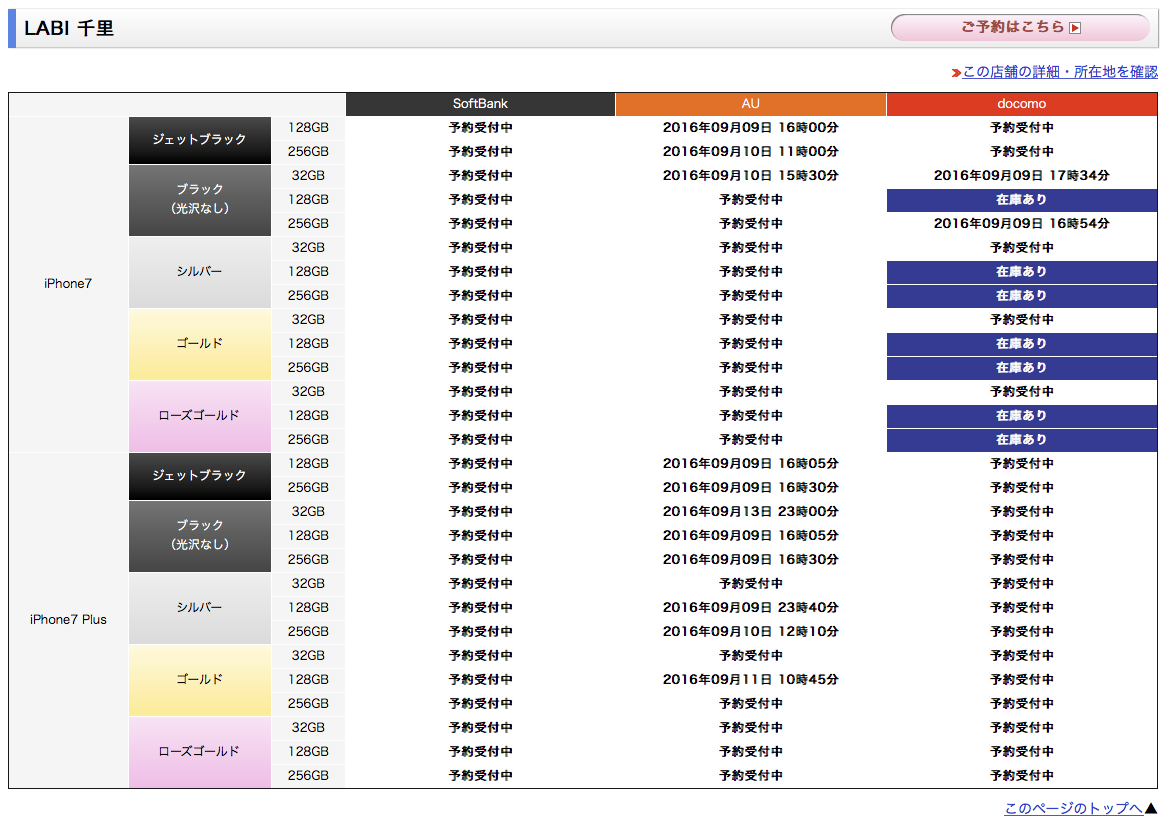
Task: Click the ご予約はこちら reservation button
Action: [x=1020, y=28]
